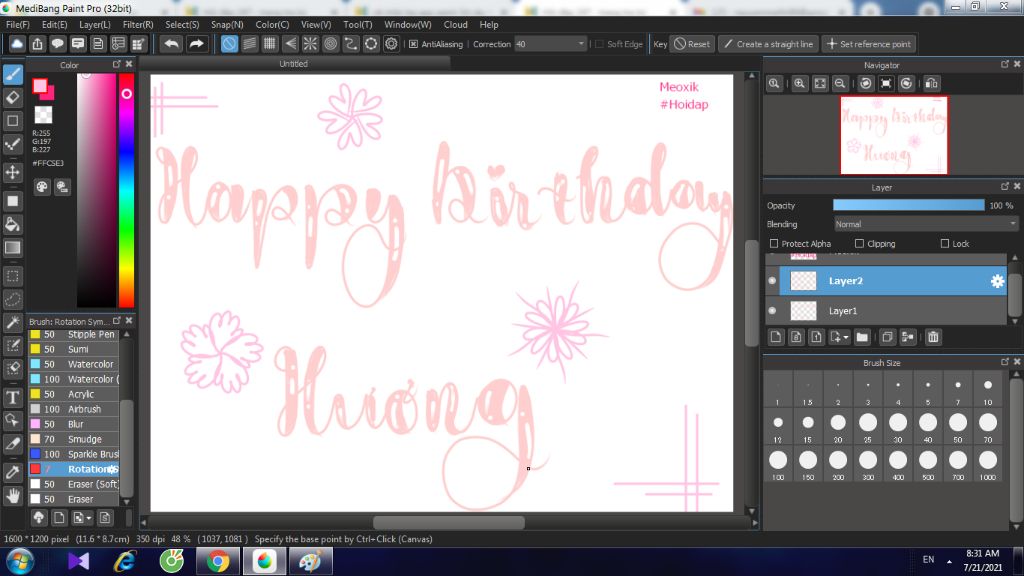Viewport: 1024px width, 576px height.
Task: Enable radial snap
Action: pyautogui.click(x=310, y=44)
